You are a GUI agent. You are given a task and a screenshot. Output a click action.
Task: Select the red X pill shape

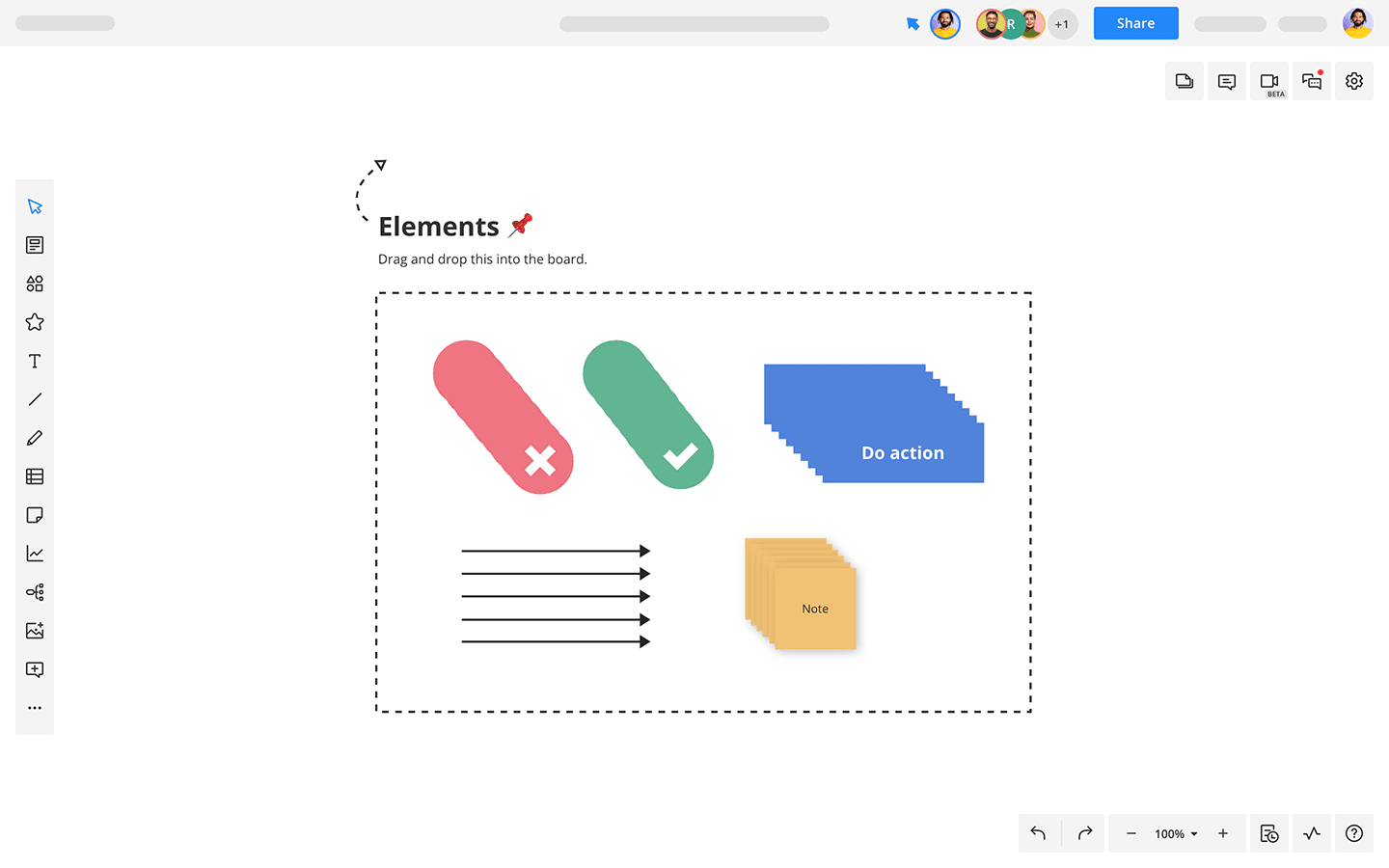(x=504, y=417)
